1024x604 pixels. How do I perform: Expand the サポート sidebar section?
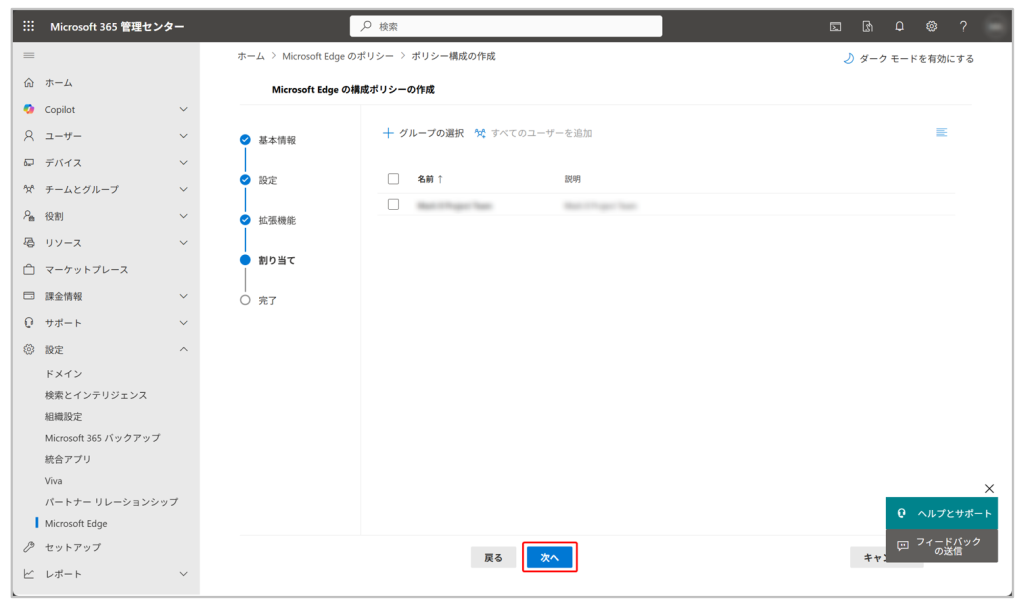[184, 323]
